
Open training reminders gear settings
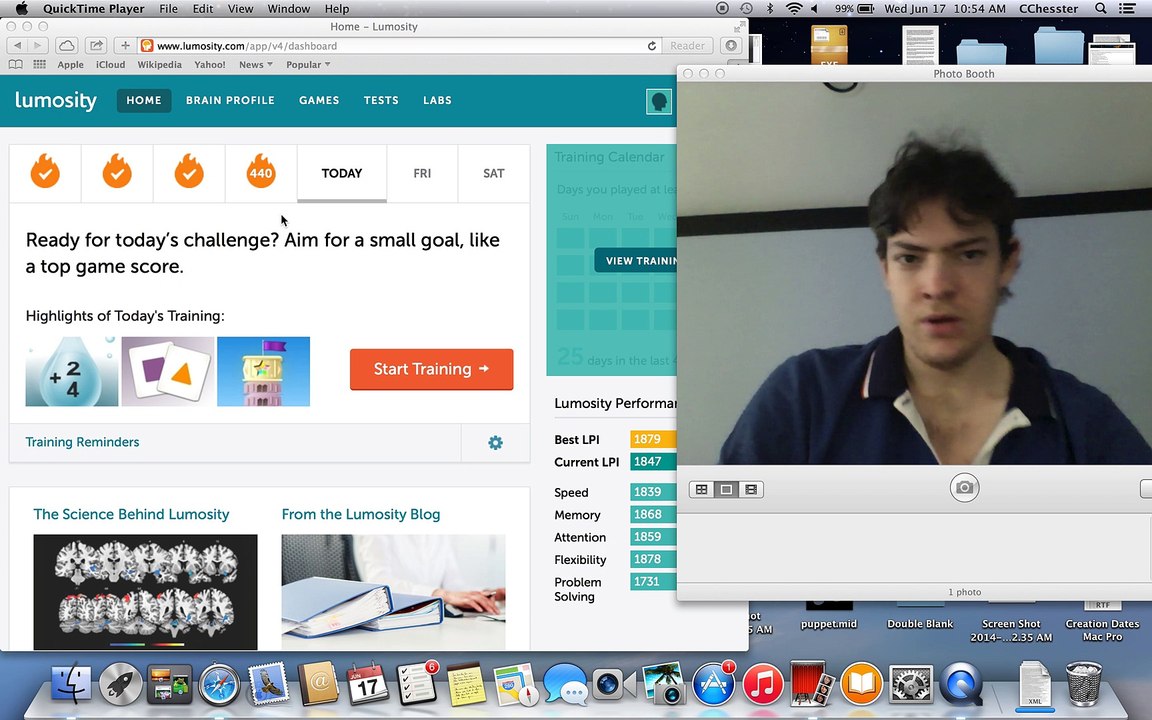pyautogui.click(x=495, y=442)
